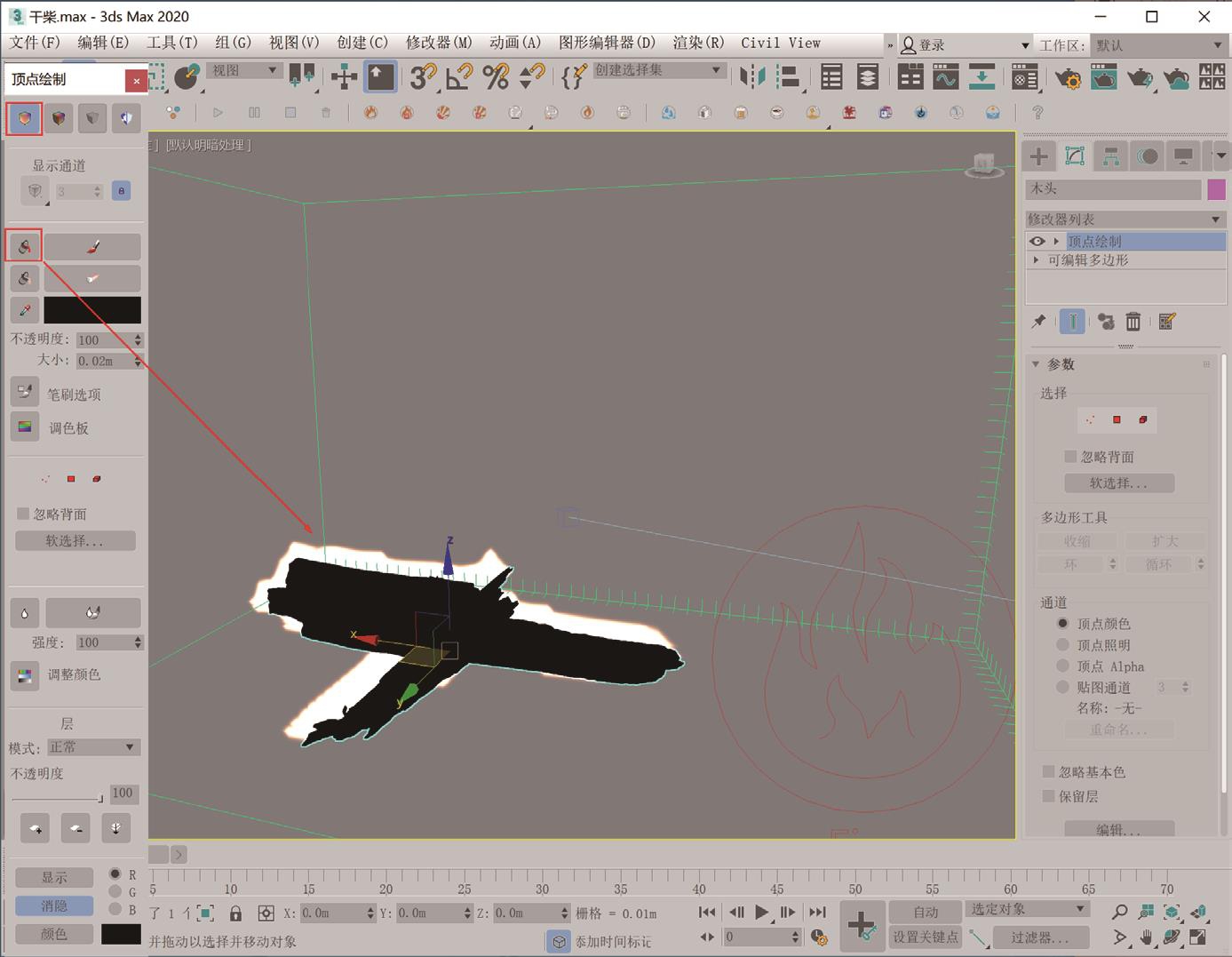
Task: Select the paint brush tool button
Action: tap(92, 246)
